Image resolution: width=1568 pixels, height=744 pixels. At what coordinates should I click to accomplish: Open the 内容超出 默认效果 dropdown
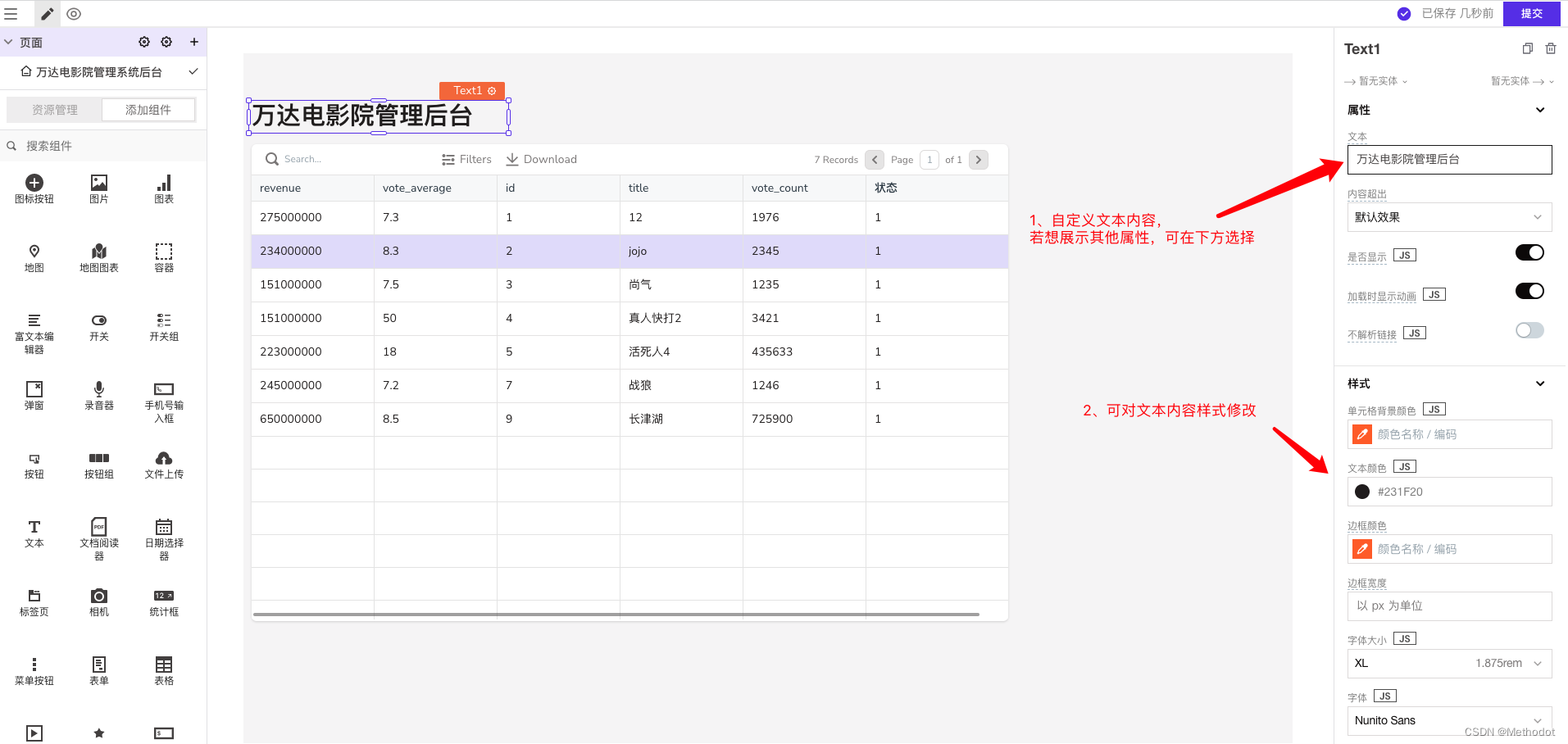(x=1449, y=217)
